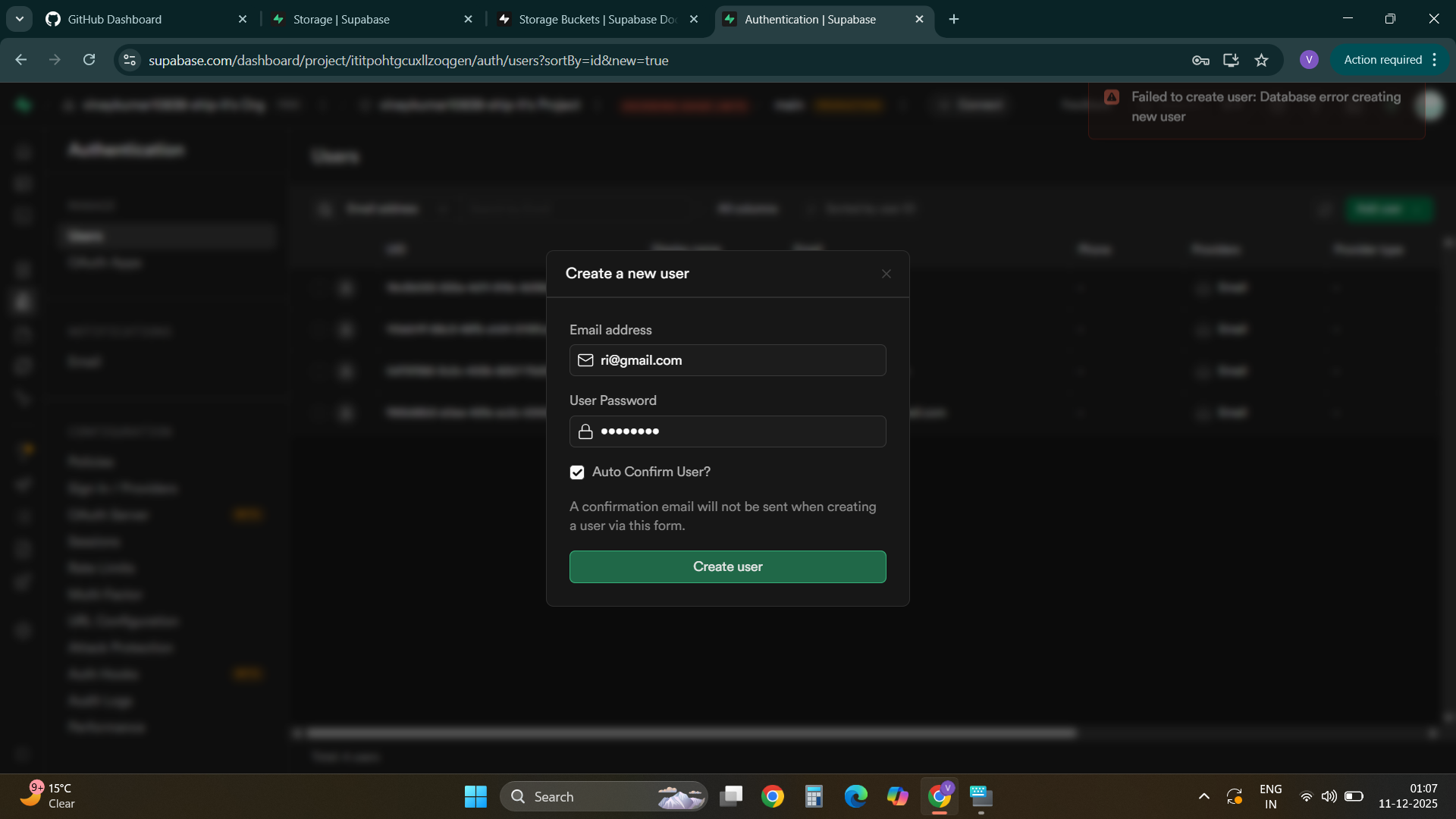Click the Supabase project logo top left
The image size is (1456, 819).
pos(23,105)
